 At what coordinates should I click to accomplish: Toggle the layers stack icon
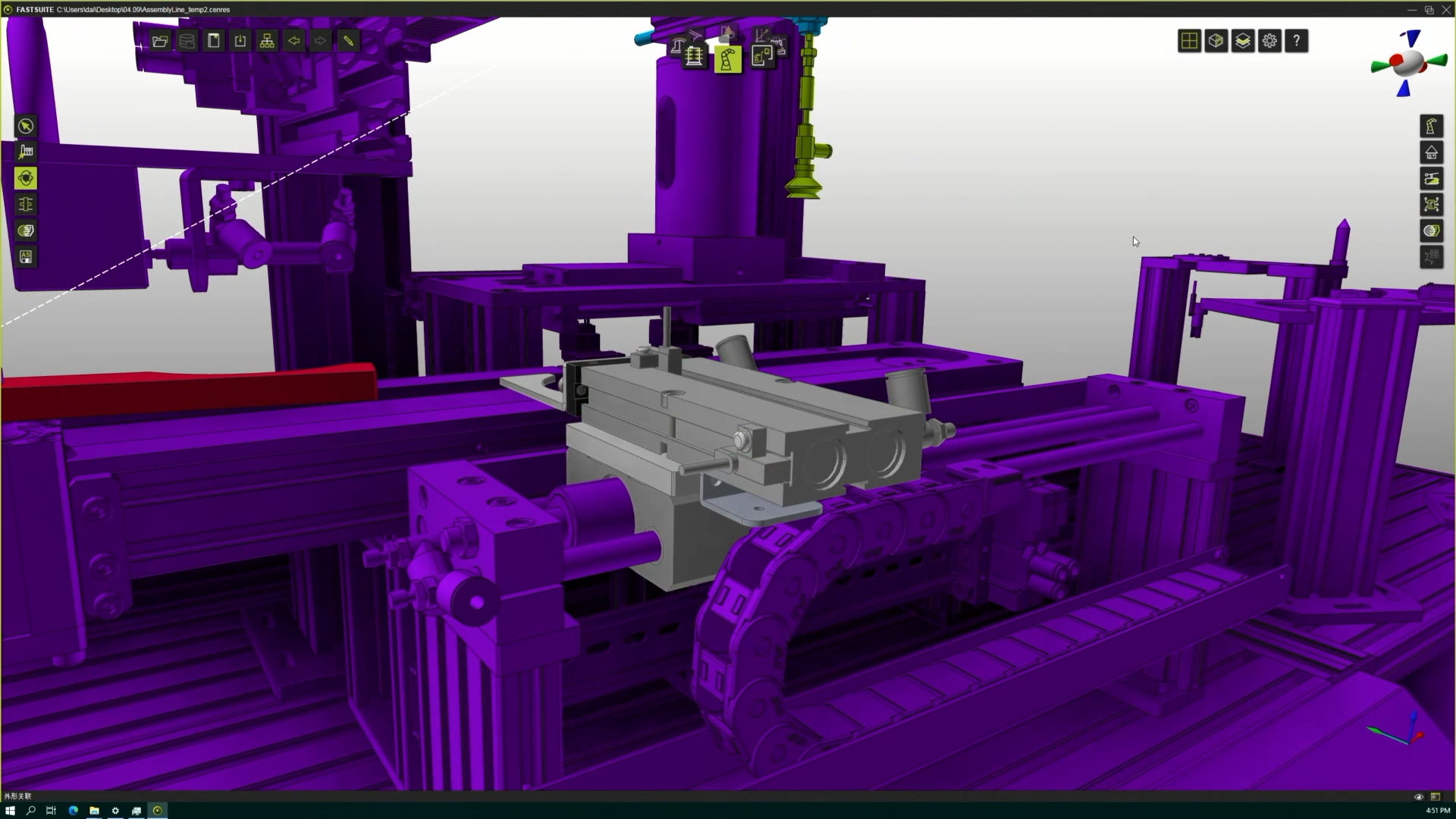click(x=1243, y=41)
